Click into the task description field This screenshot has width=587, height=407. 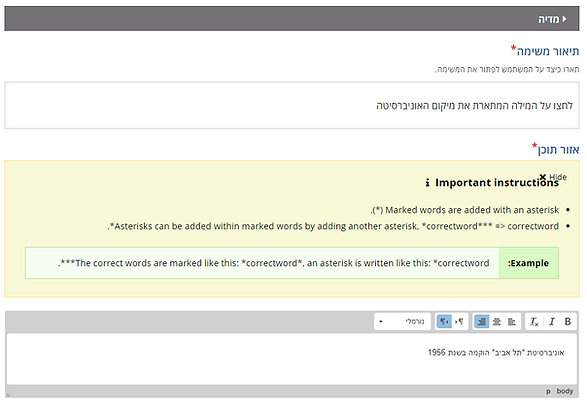(292, 106)
